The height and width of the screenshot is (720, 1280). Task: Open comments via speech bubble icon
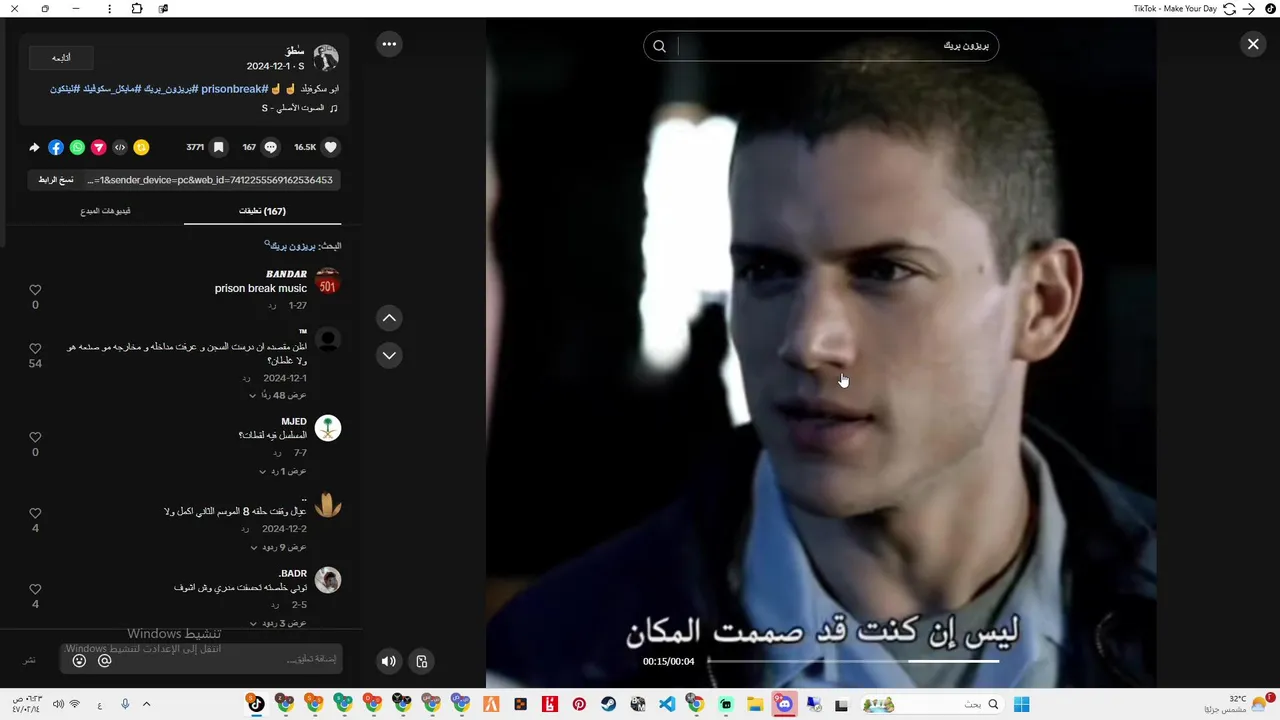click(270, 147)
